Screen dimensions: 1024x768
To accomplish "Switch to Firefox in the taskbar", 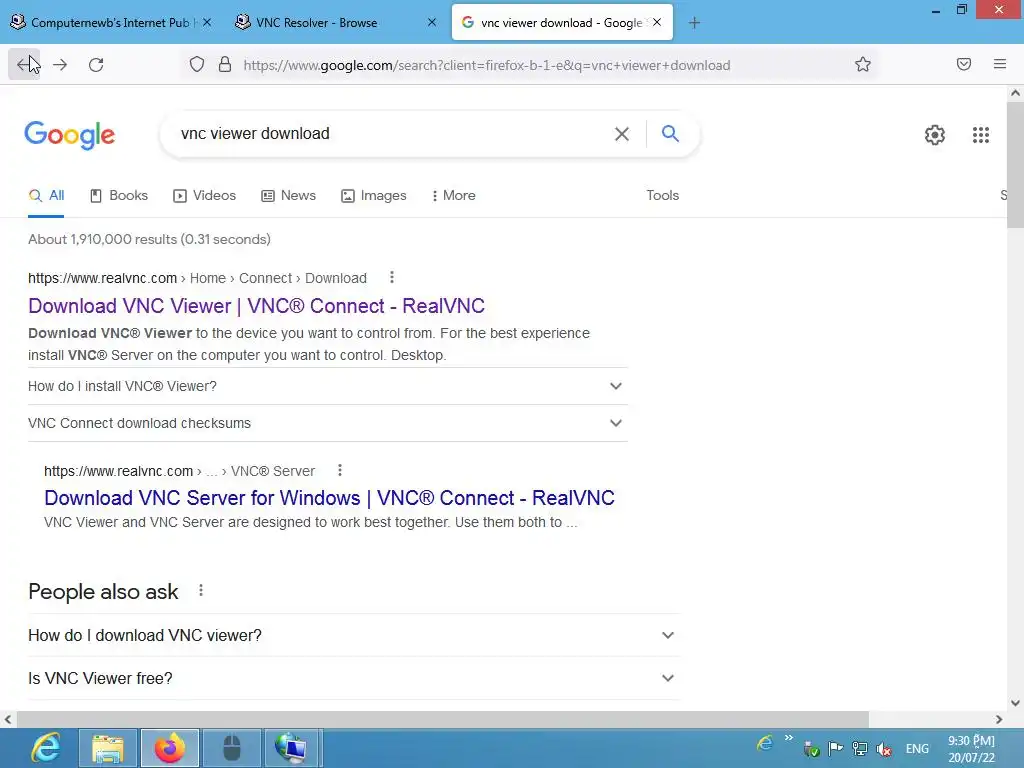I will 170,748.
